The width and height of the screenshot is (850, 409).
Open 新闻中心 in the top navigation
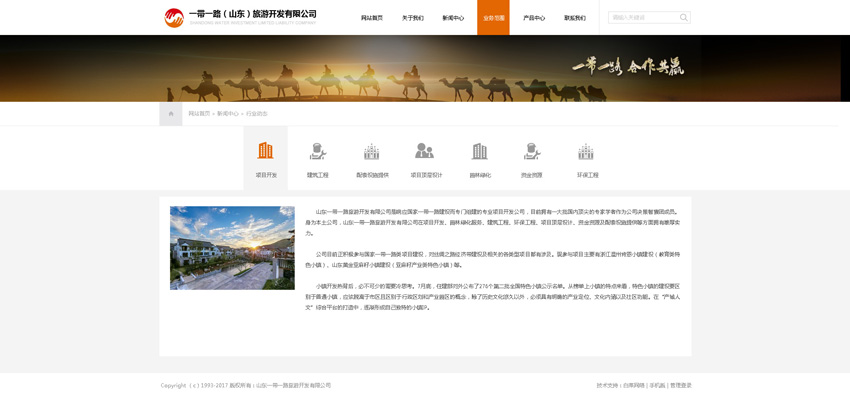click(453, 18)
